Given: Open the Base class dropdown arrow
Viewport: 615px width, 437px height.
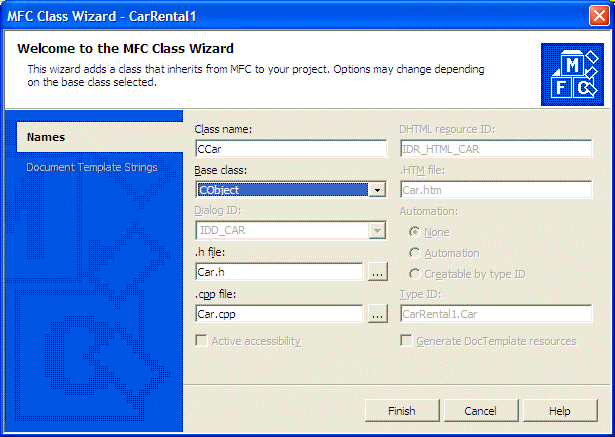Looking at the screenshot, I should click(377, 190).
